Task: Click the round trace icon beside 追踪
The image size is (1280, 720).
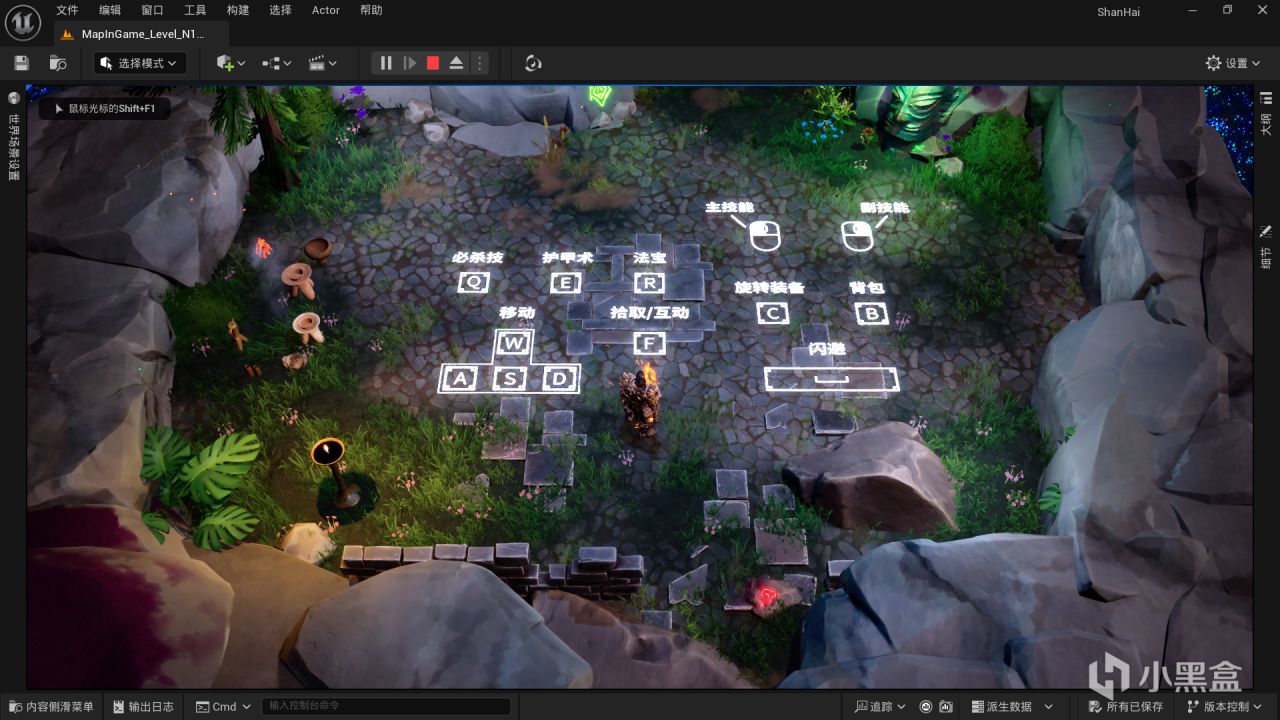Action: tap(925, 706)
